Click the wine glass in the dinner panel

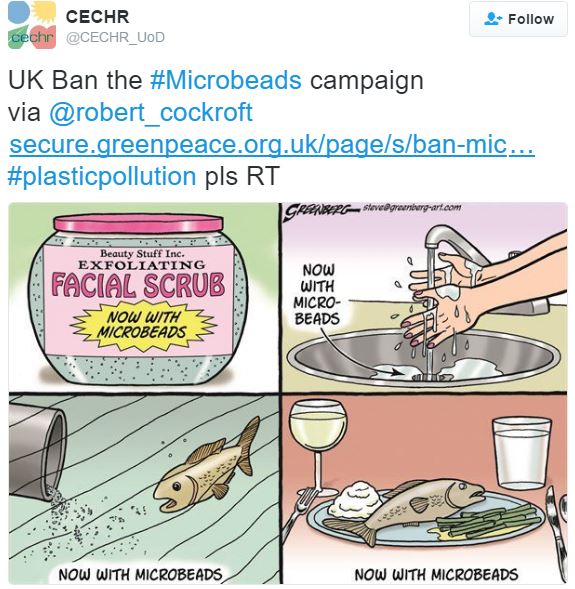click(x=318, y=447)
